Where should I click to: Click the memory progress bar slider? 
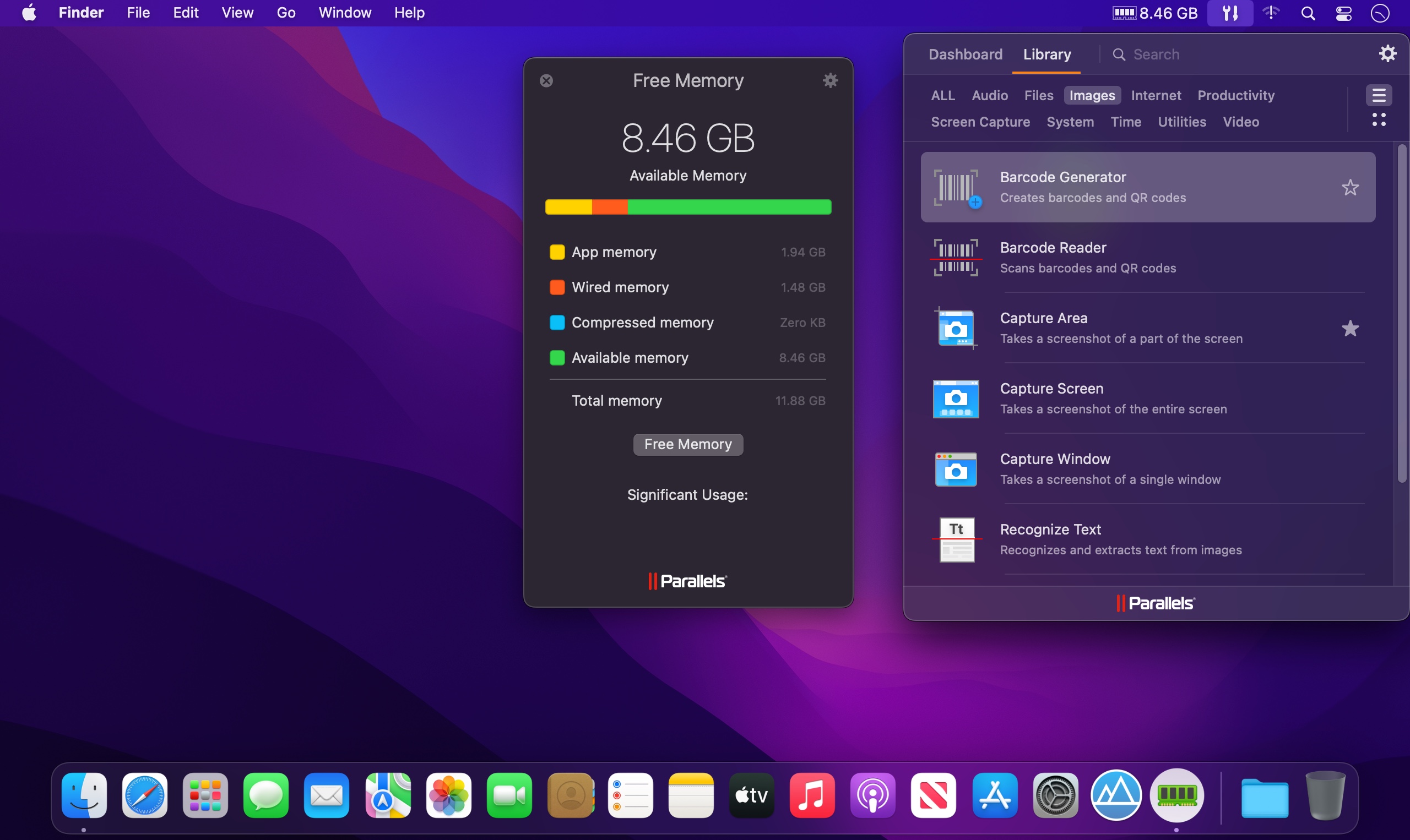click(688, 207)
